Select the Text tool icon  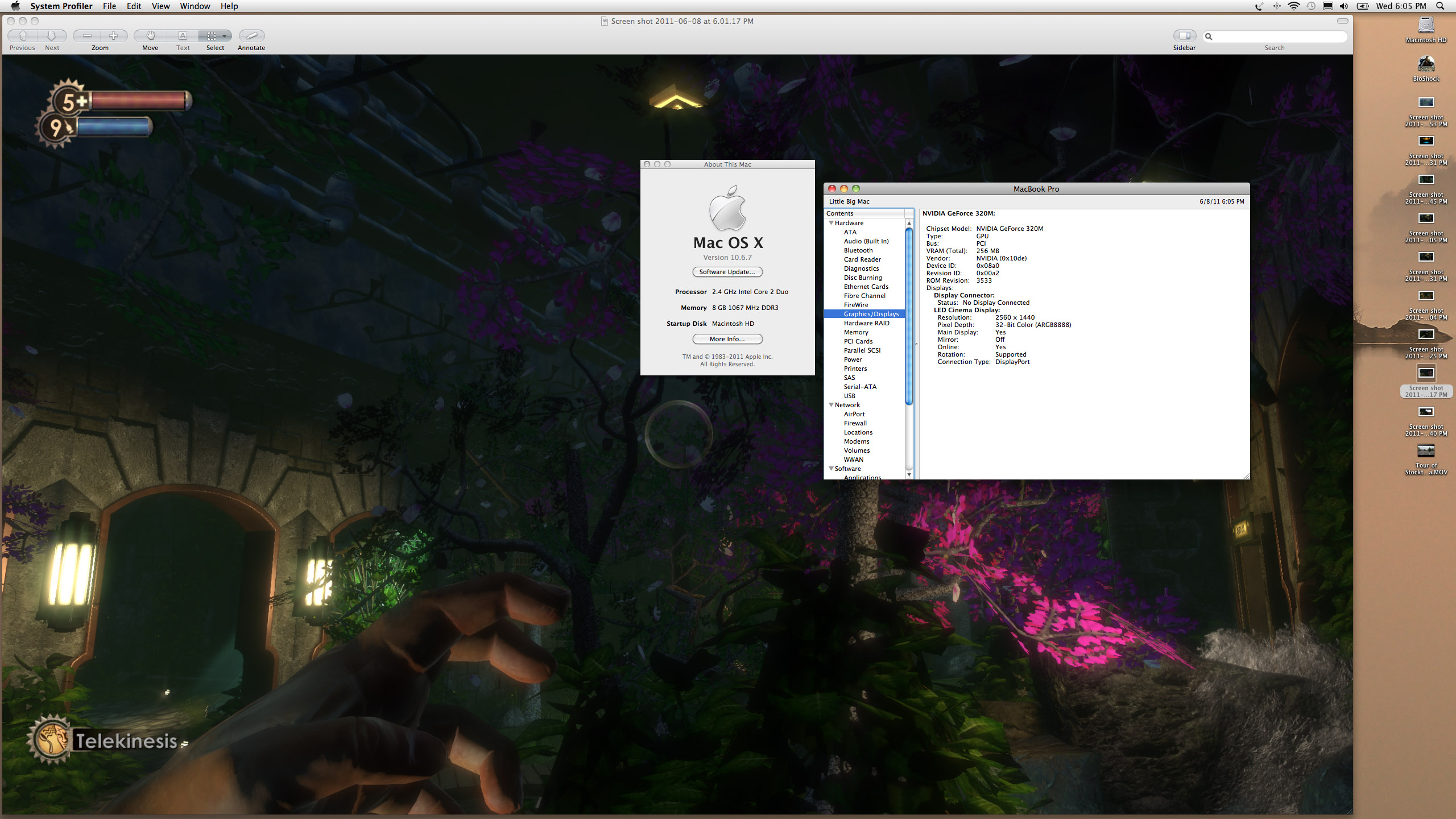point(183,36)
